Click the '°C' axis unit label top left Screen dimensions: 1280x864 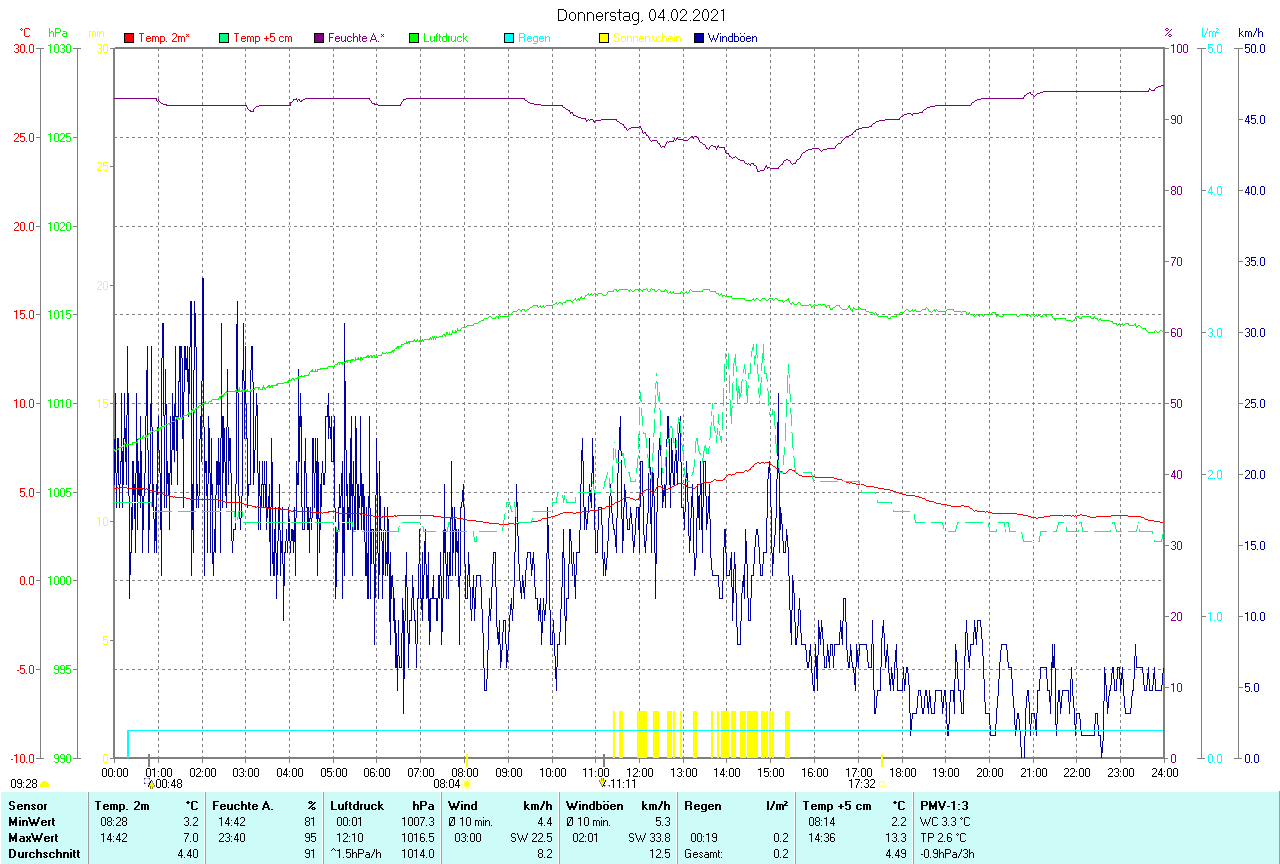(x=27, y=33)
